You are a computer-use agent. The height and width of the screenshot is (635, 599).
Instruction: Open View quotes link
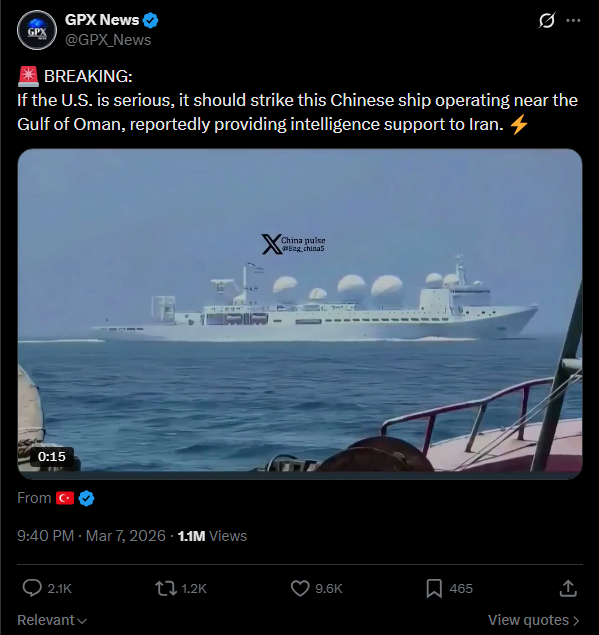tap(534, 620)
